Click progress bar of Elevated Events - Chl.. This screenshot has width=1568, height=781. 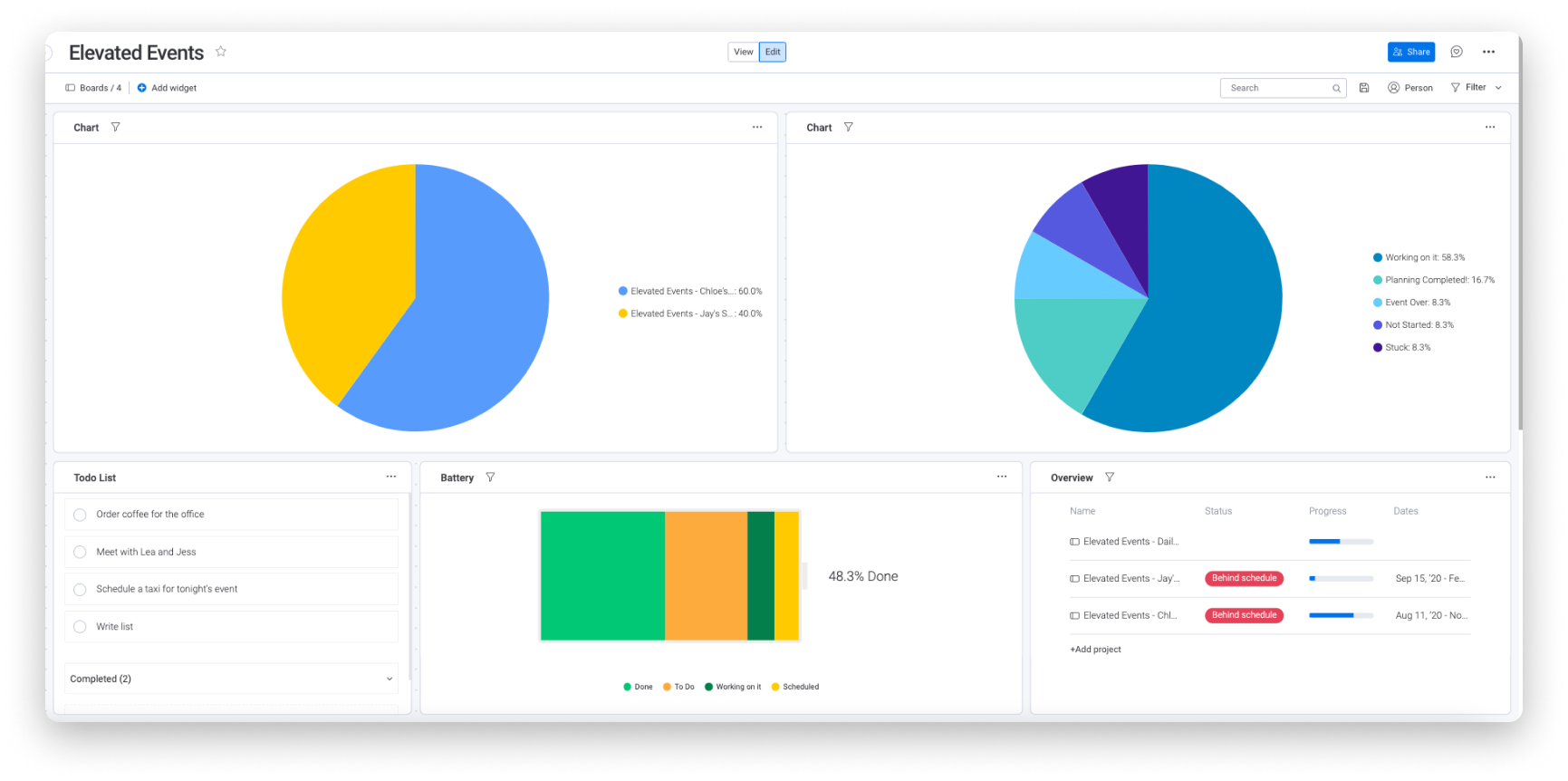pyautogui.click(x=1341, y=615)
